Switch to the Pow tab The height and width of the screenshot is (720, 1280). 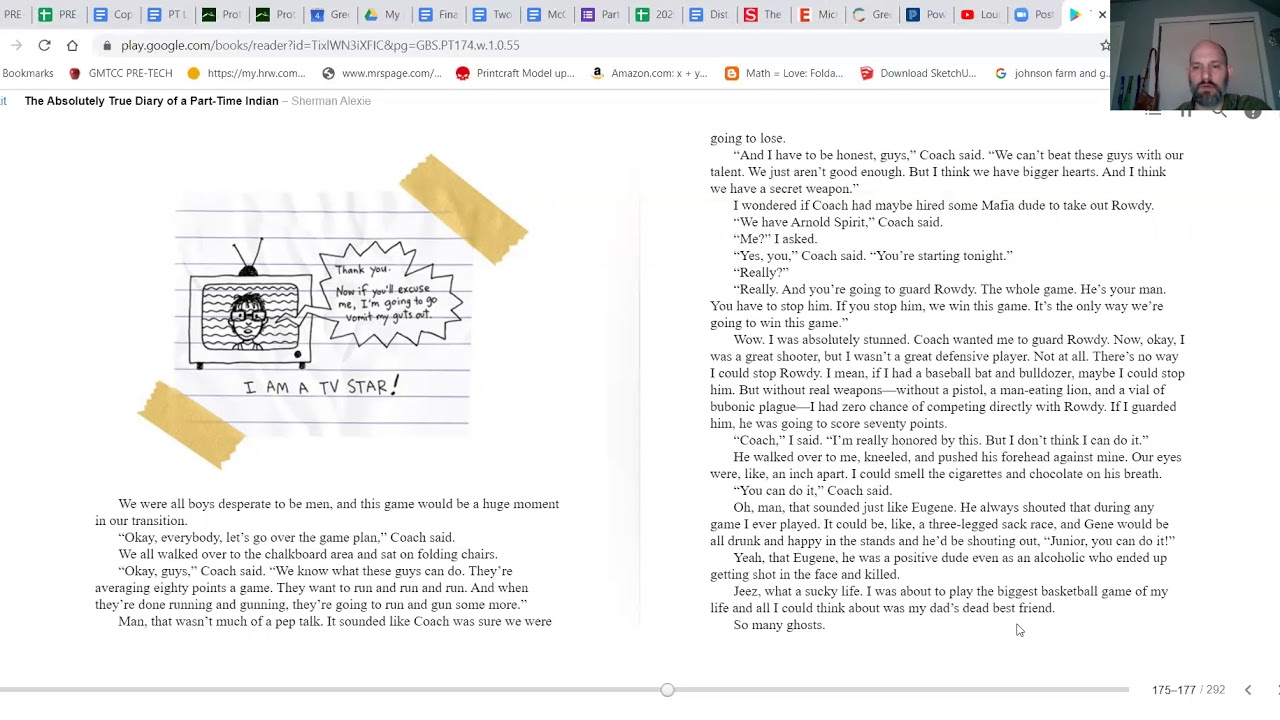[925, 15]
